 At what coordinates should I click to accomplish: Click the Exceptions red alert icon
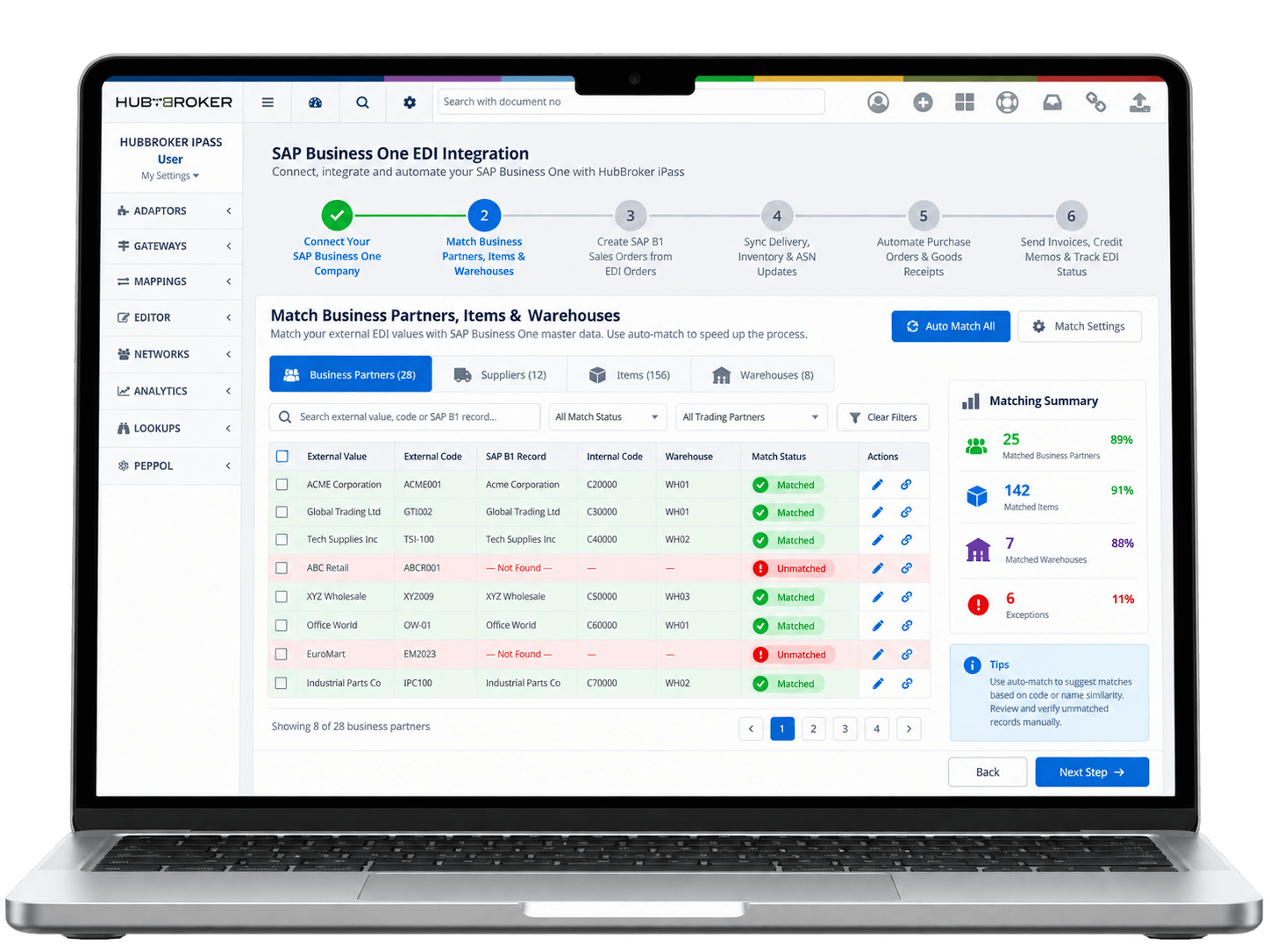(978, 604)
